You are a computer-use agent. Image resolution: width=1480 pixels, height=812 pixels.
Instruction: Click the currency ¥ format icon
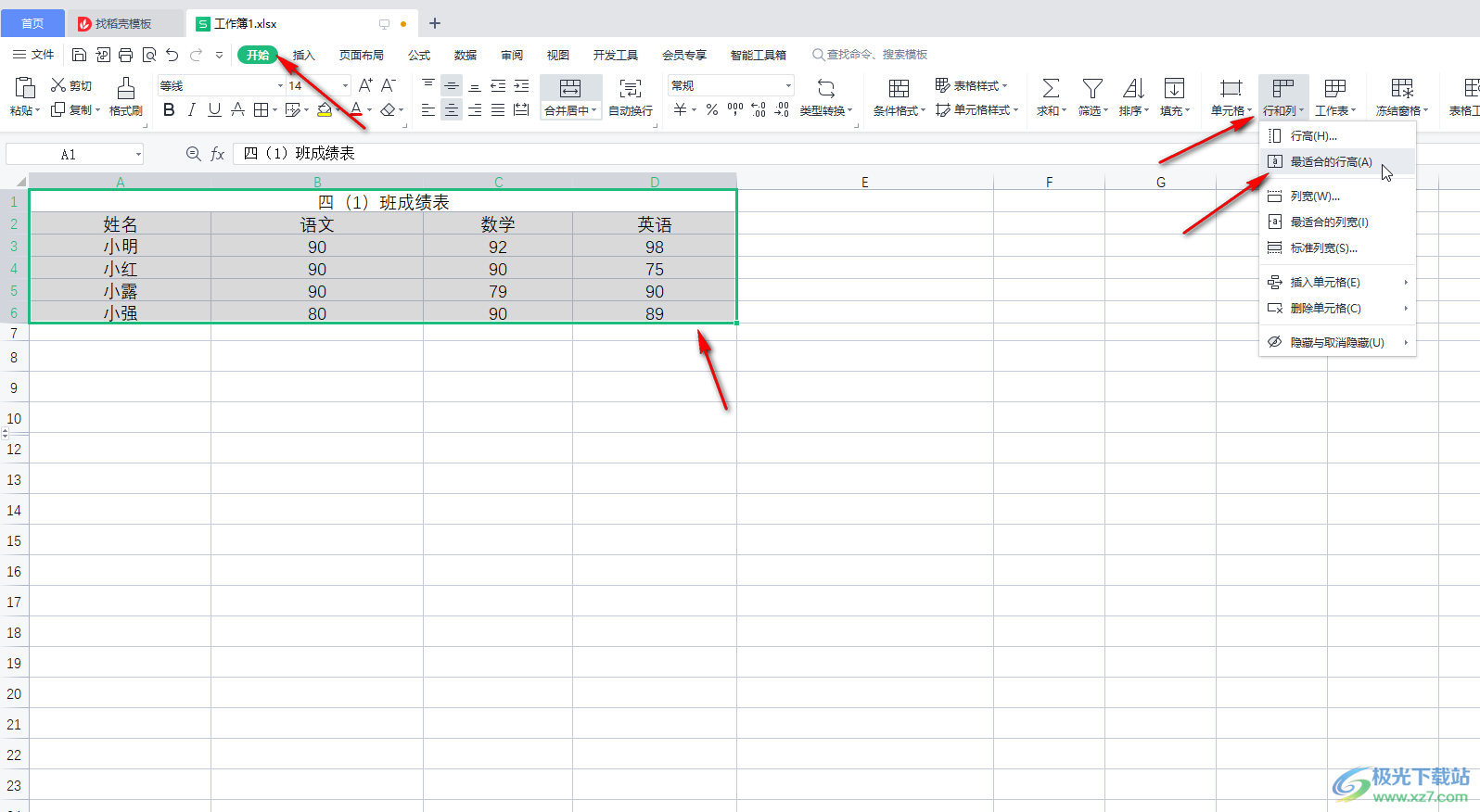coord(680,109)
